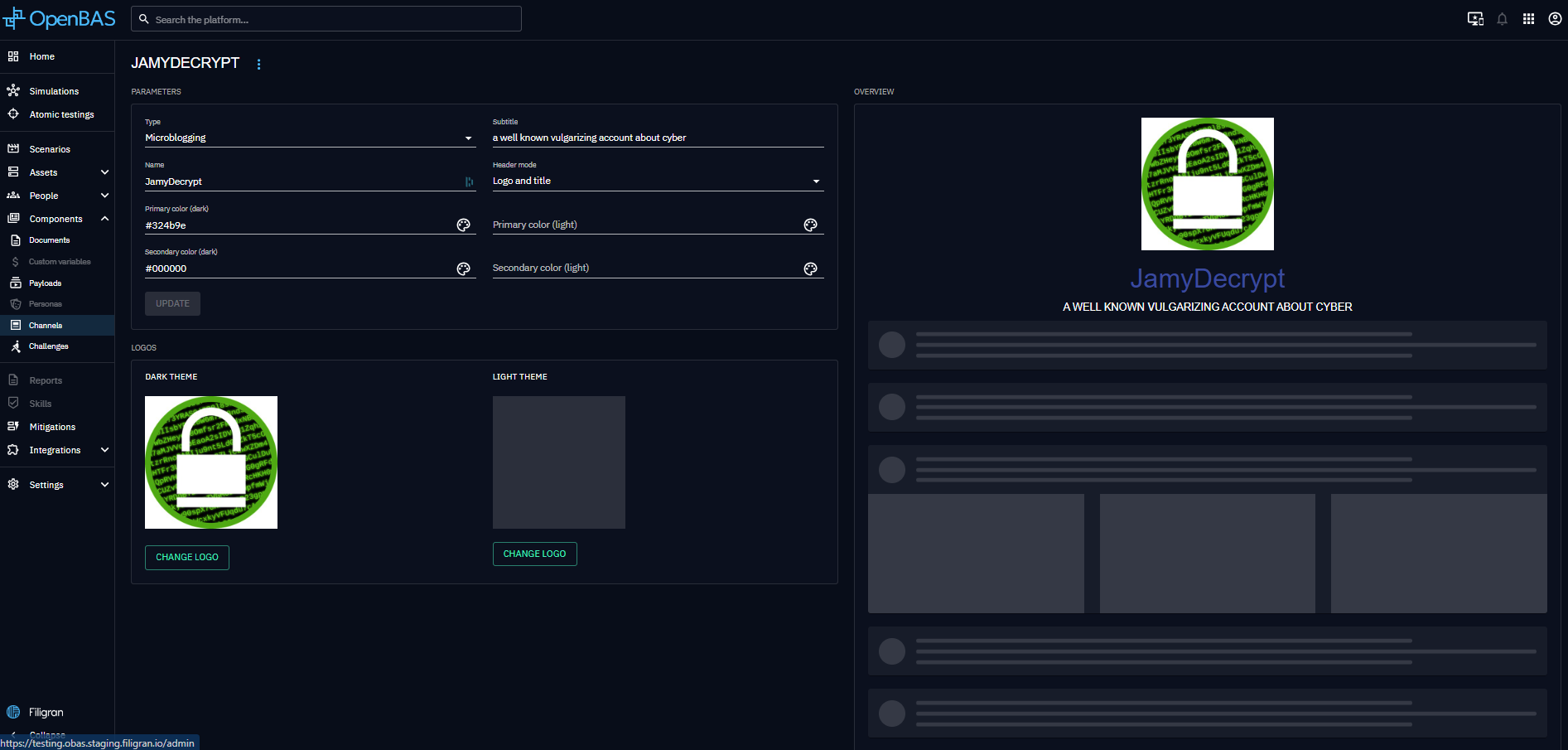Image resolution: width=1568 pixels, height=750 pixels.
Task: Click Change Logo under Light Theme
Action: coord(534,554)
